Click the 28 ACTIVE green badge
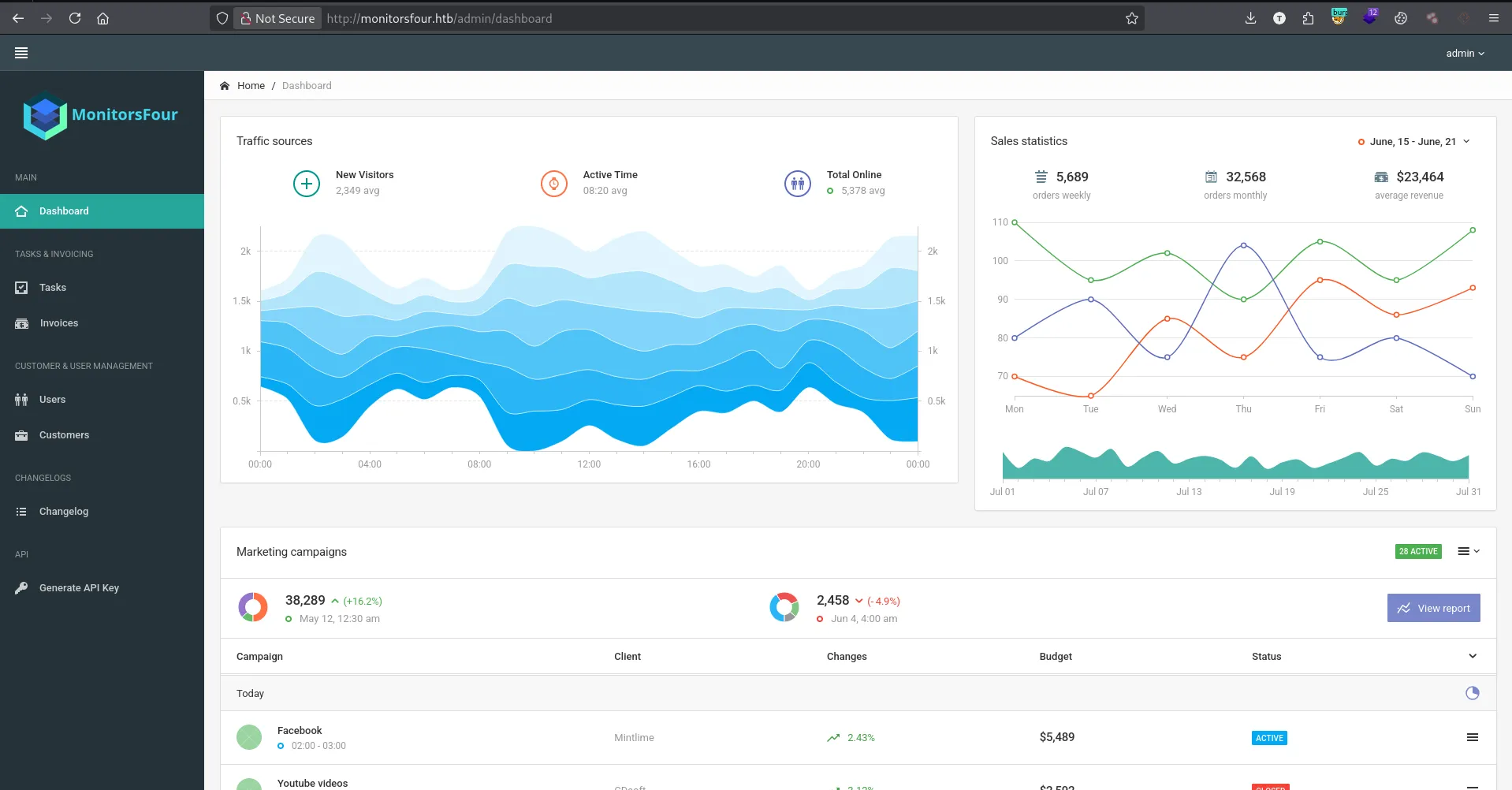Image resolution: width=1512 pixels, height=790 pixels. pyautogui.click(x=1417, y=551)
